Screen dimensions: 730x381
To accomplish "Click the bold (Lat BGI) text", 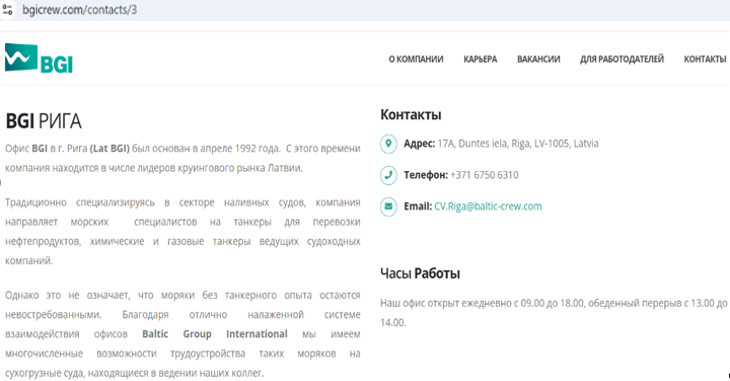I will click(109, 149).
